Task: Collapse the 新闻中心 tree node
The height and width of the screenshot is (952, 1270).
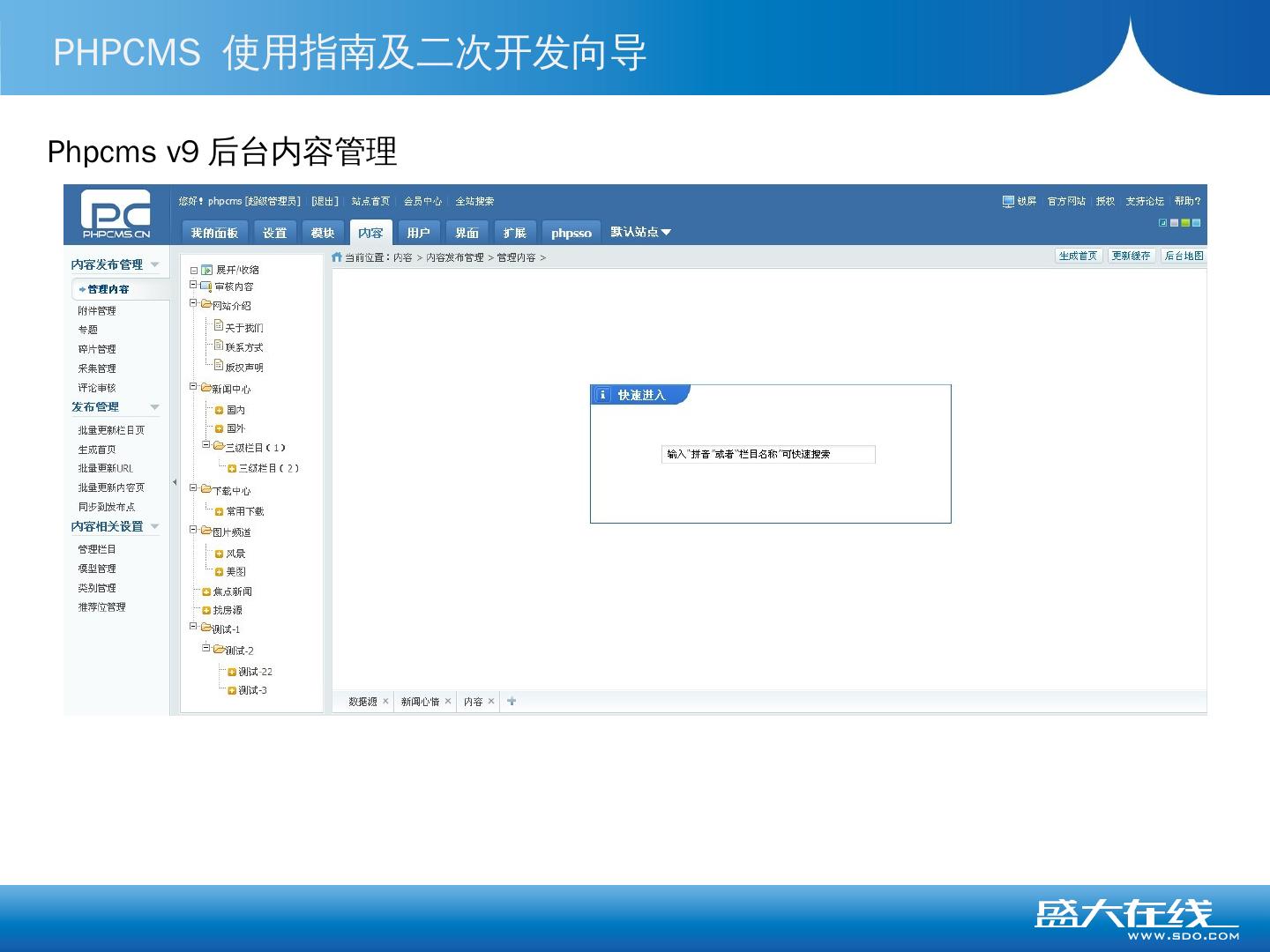Action: (x=193, y=386)
